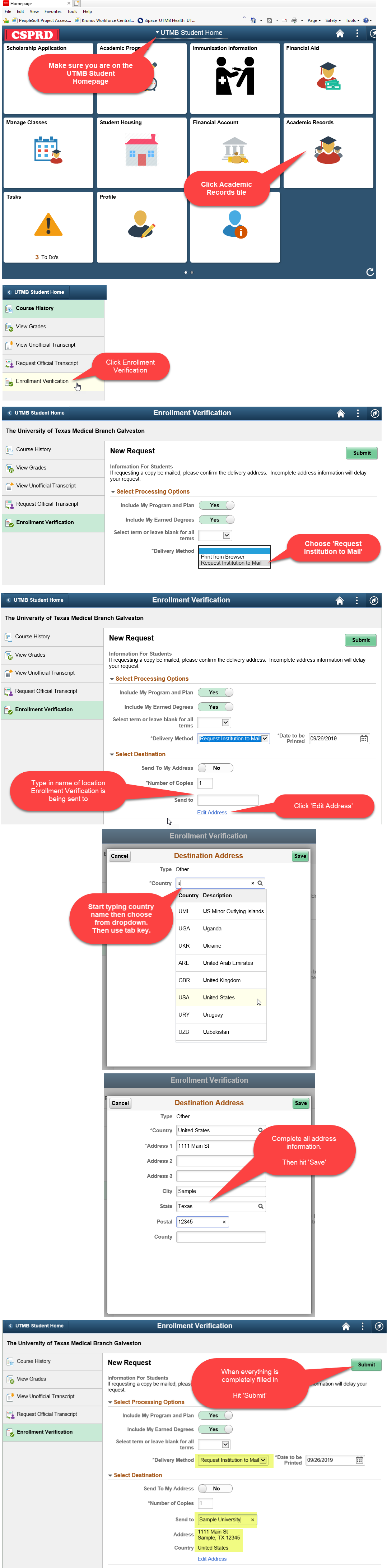Open the yellow-highlighted Delivery Method dropdown
Viewport: 387px width, 1568px height.
233,1460
